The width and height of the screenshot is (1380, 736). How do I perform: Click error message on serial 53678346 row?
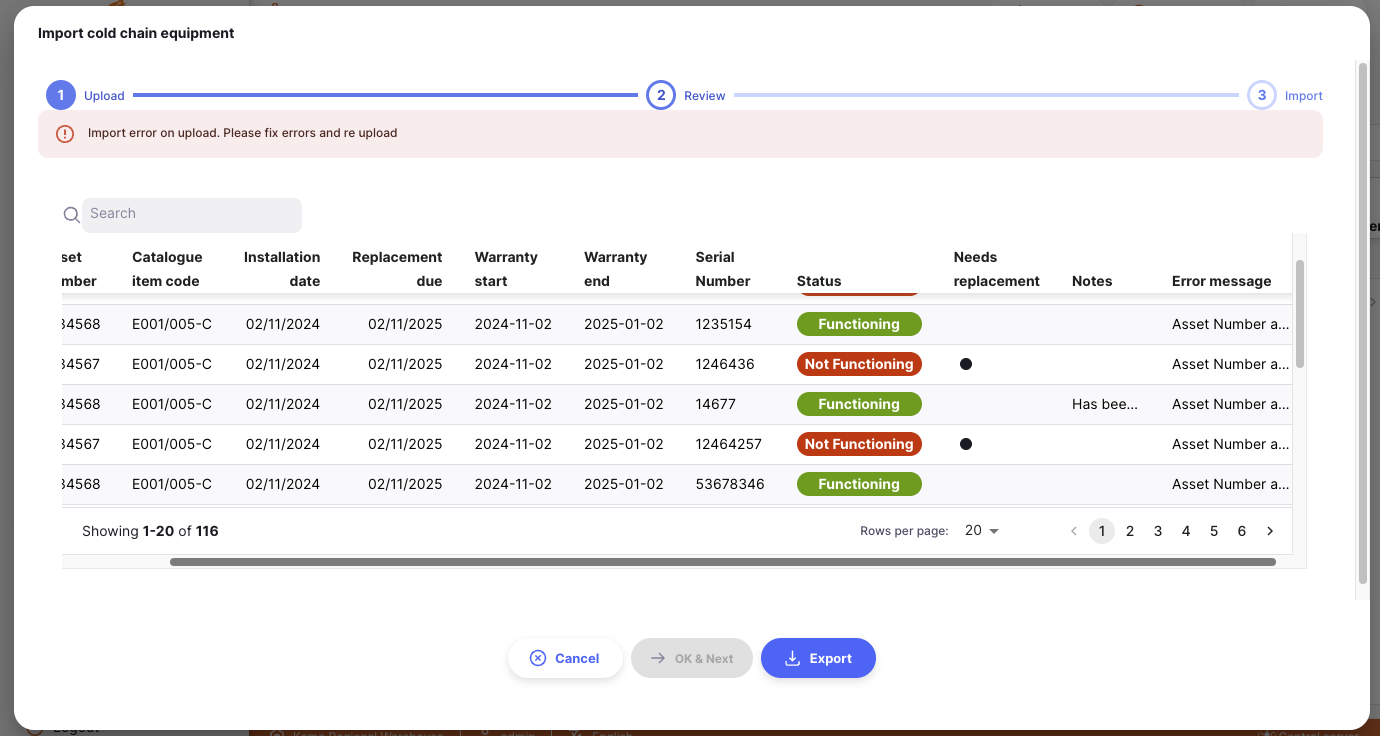(1231, 484)
